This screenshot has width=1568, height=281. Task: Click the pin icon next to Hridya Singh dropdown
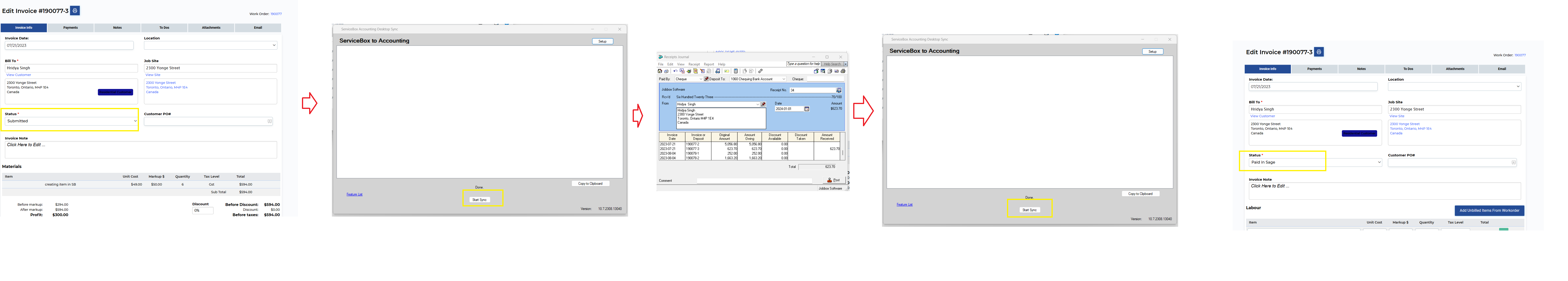pyautogui.click(x=763, y=104)
